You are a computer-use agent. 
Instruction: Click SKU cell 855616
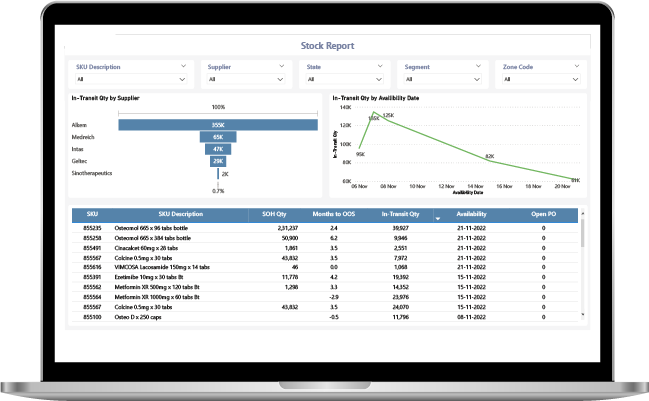pyautogui.click(x=92, y=267)
